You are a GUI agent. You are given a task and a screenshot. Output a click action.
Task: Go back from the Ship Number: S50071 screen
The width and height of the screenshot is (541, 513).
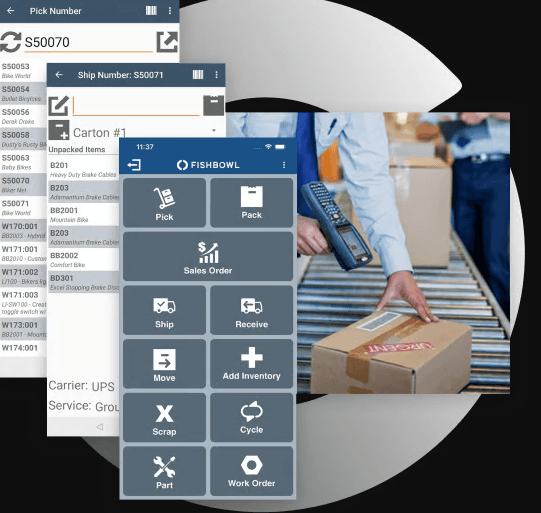tap(59, 75)
